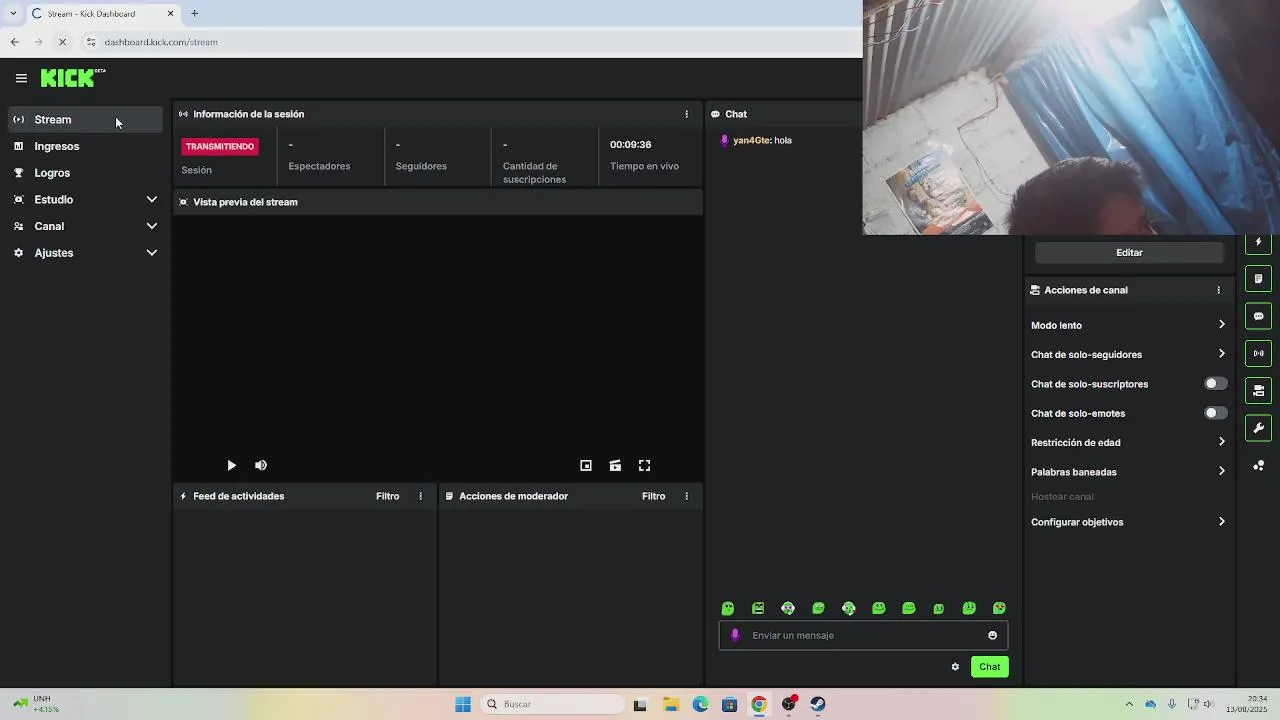Mute the stream preview volume
1280x720 pixels.
[261, 465]
